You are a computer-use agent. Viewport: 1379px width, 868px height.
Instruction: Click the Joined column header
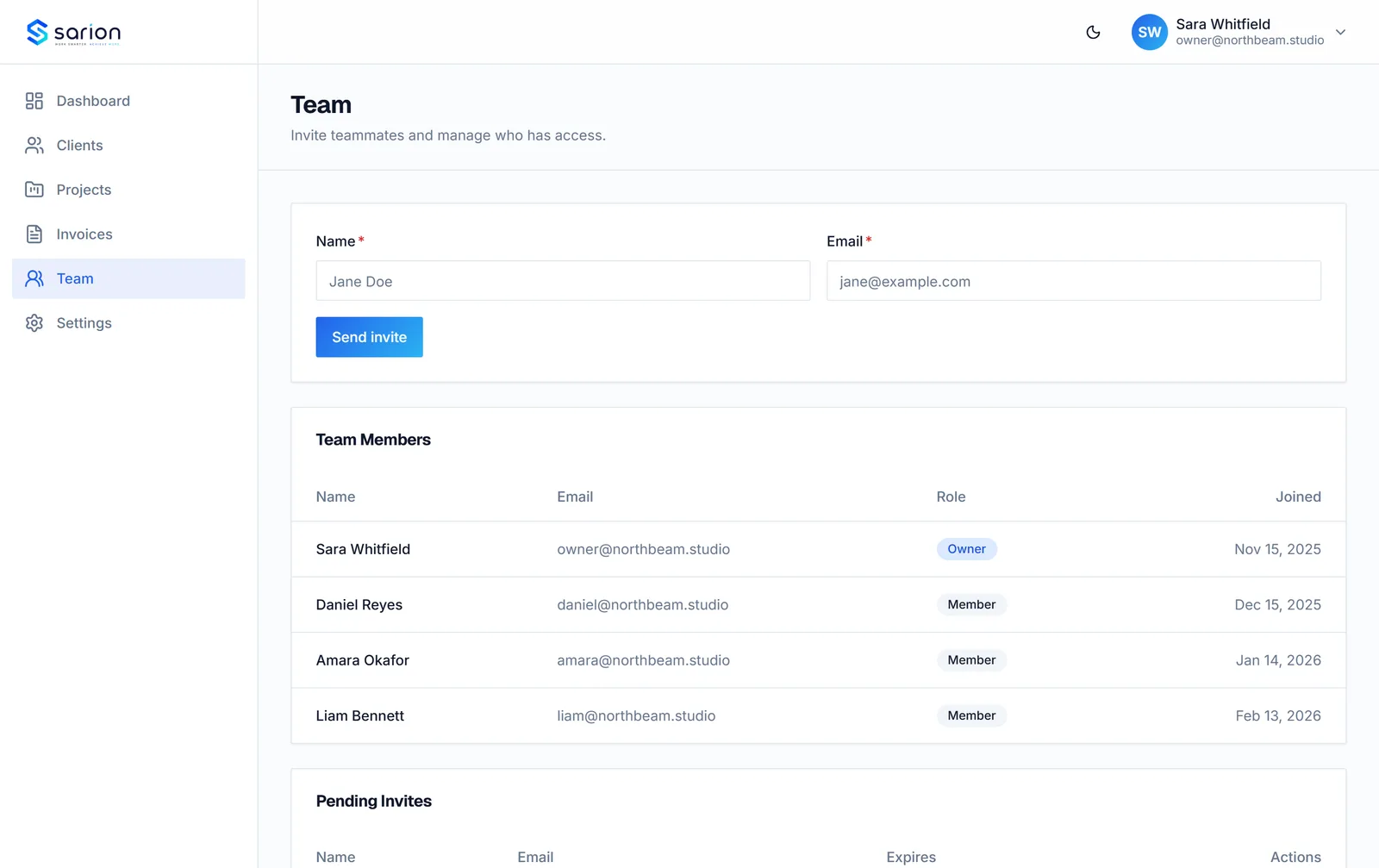[1298, 496]
